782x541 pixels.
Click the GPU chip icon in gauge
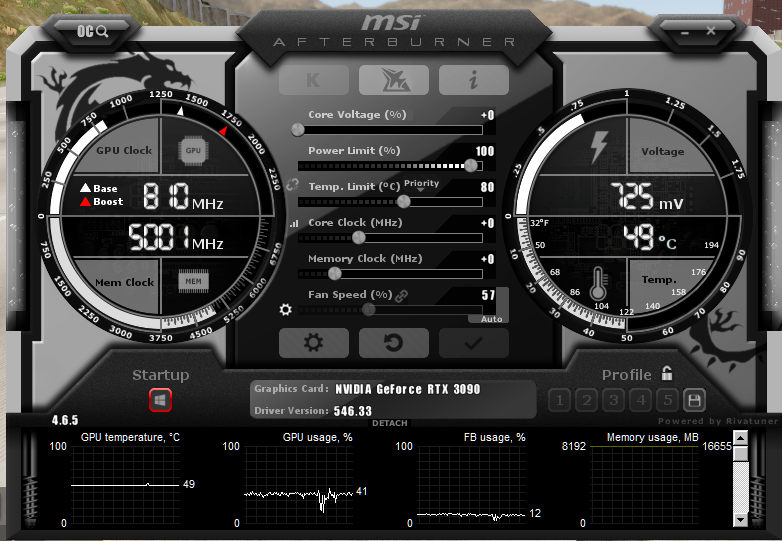click(x=194, y=151)
